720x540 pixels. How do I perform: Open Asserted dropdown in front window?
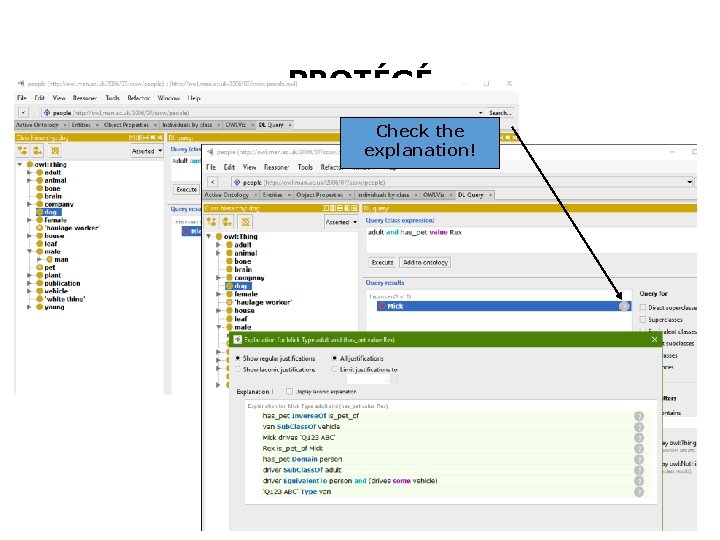(341, 222)
